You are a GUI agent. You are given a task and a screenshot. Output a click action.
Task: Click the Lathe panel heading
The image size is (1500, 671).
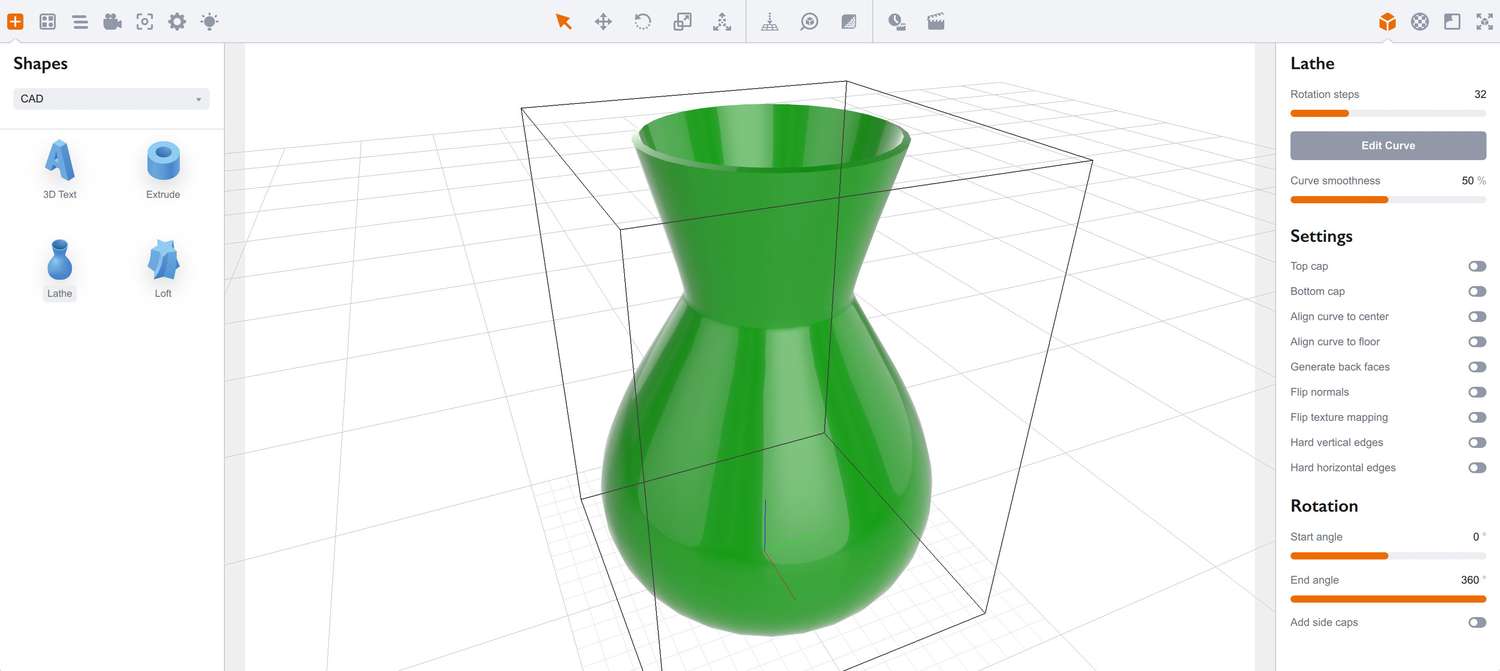1312,63
